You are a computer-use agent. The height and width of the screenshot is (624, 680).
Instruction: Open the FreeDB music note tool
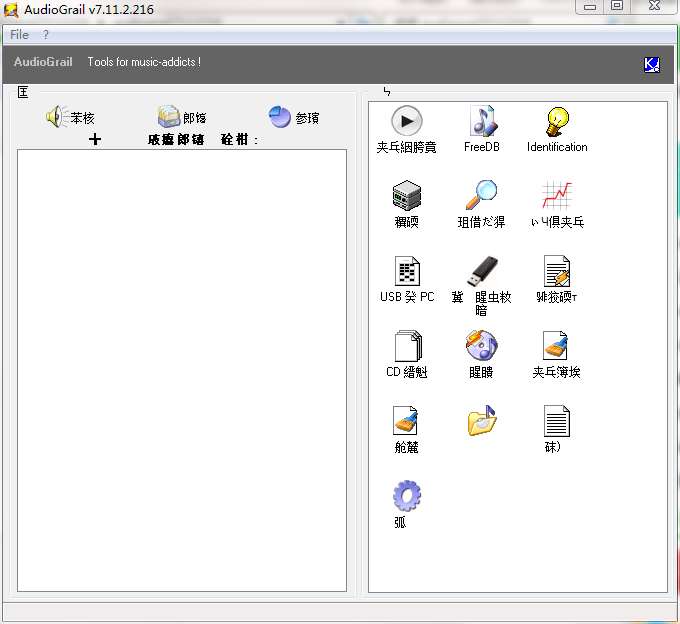482,122
